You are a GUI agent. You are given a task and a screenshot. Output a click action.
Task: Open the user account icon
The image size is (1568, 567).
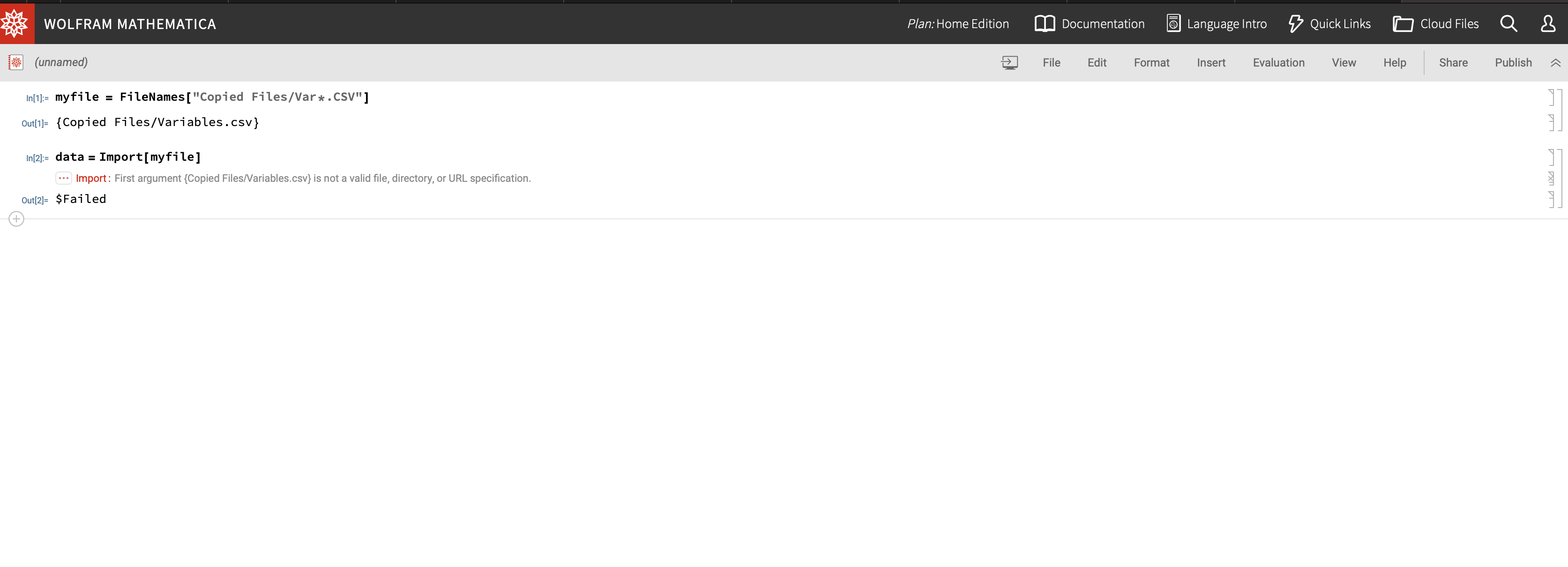pos(1548,24)
